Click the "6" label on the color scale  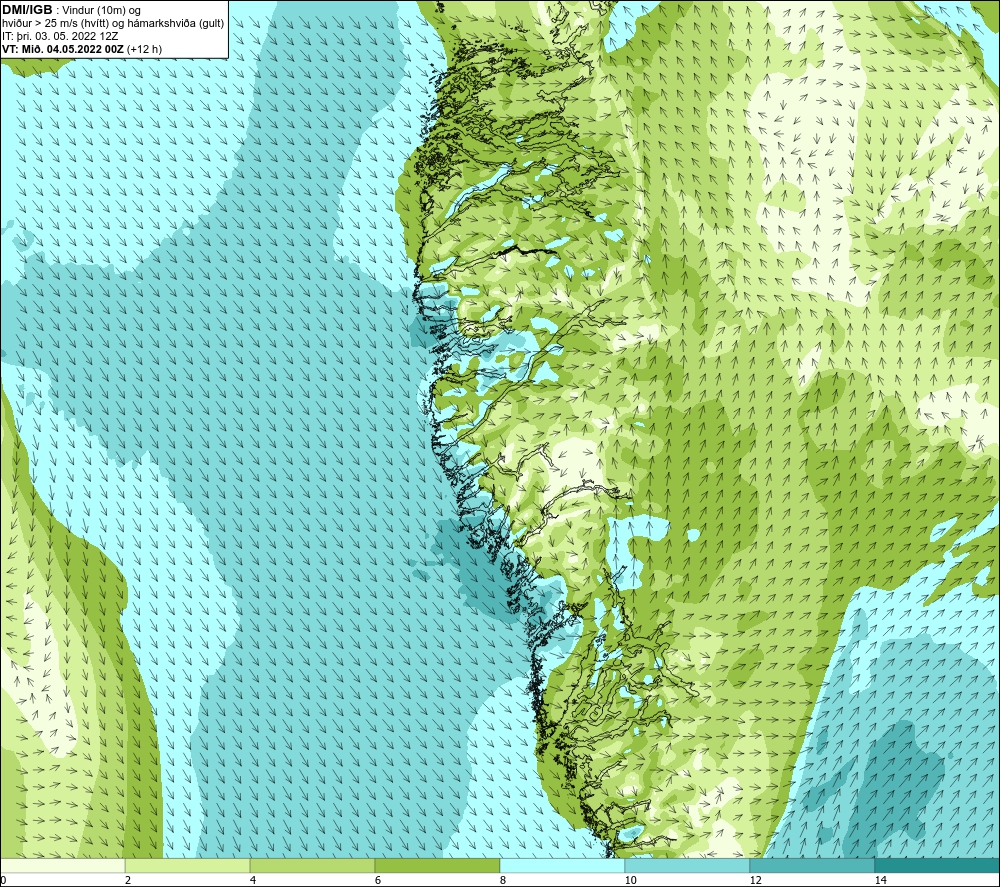pyautogui.click(x=378, y=881)
